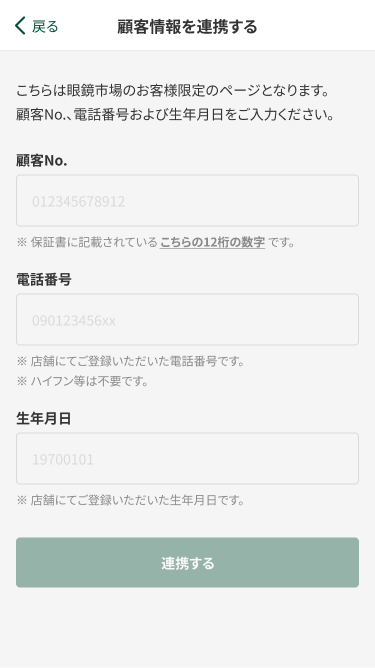The height and width of the screenshot is (668, 375).
Task: Click empty gray area below 連携する button
Action: [188, 626]
